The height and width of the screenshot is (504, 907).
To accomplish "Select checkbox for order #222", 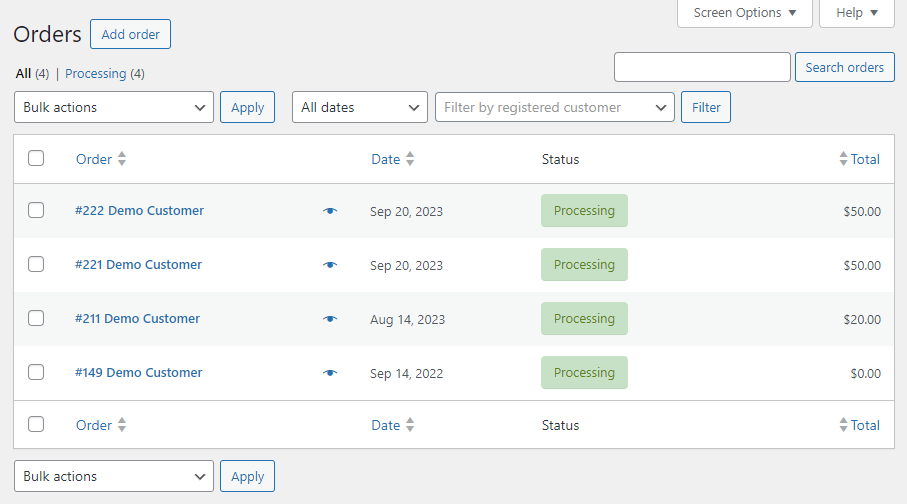I will tap(36, 210).
